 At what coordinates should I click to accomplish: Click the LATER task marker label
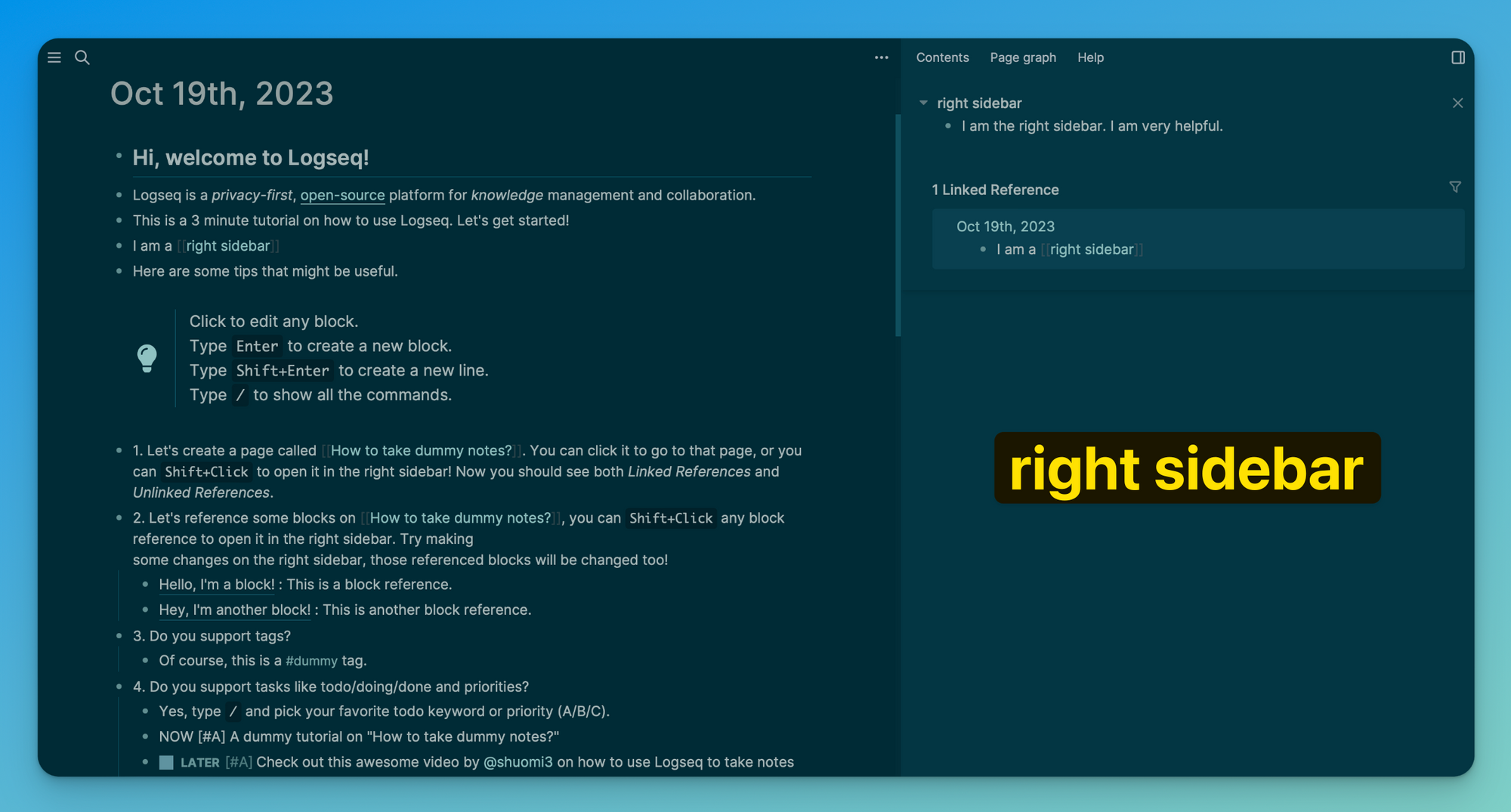tap(200, 763)
